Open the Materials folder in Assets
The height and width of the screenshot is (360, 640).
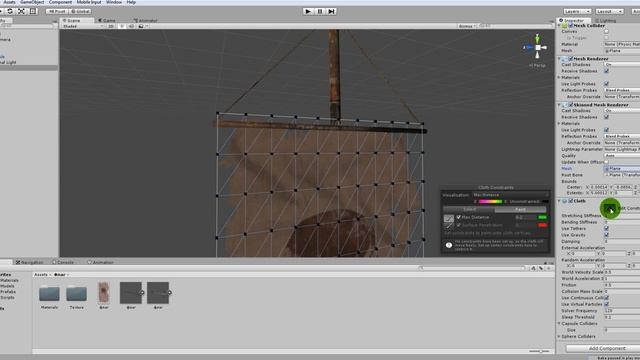tap(49, 293)
